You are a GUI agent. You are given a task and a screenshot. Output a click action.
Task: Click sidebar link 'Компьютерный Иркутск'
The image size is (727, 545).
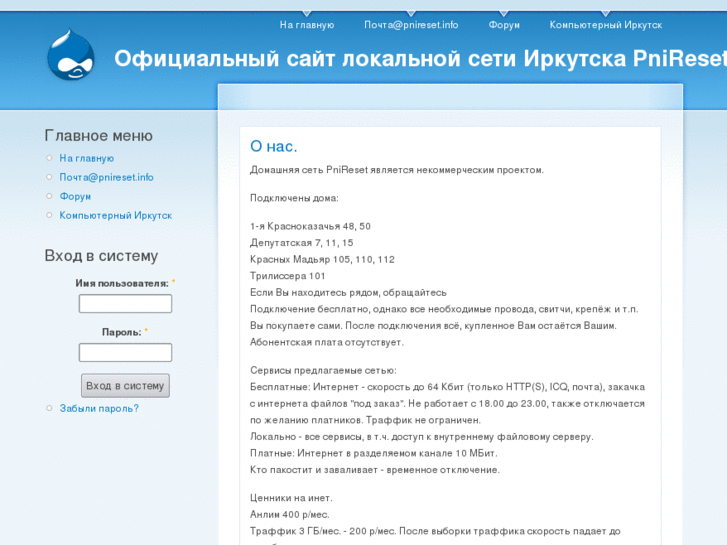(x=115, y=215)
